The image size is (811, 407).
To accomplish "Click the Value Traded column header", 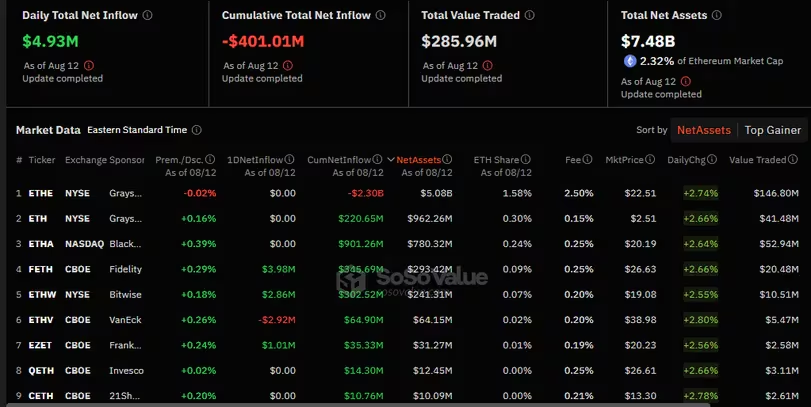I will click(764, 160).
